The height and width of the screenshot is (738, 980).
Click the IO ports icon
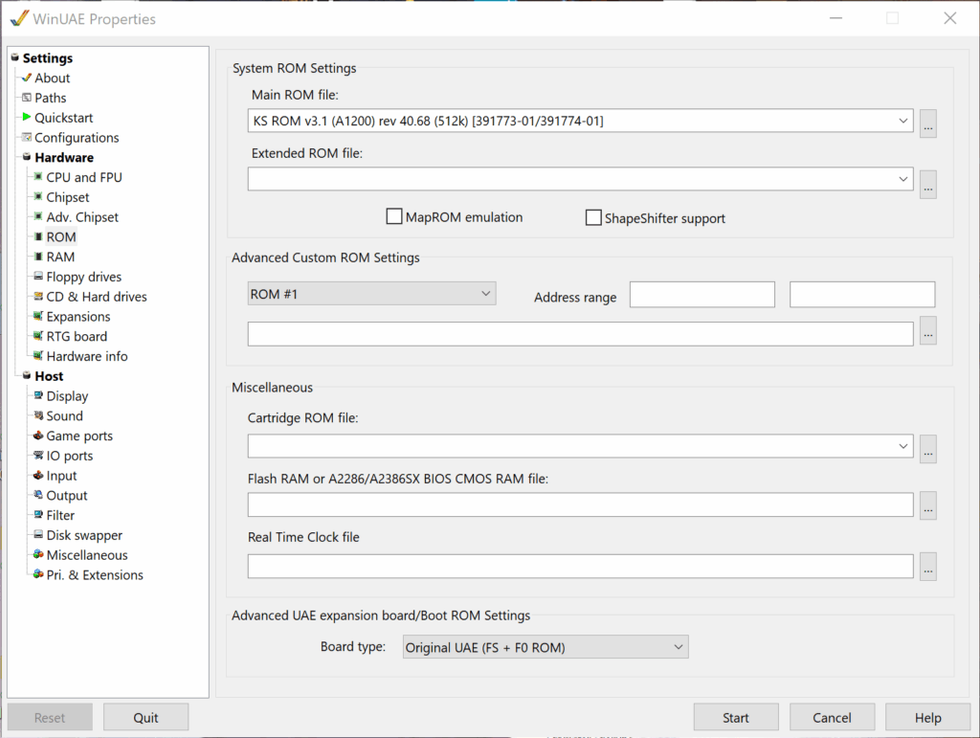38,456
